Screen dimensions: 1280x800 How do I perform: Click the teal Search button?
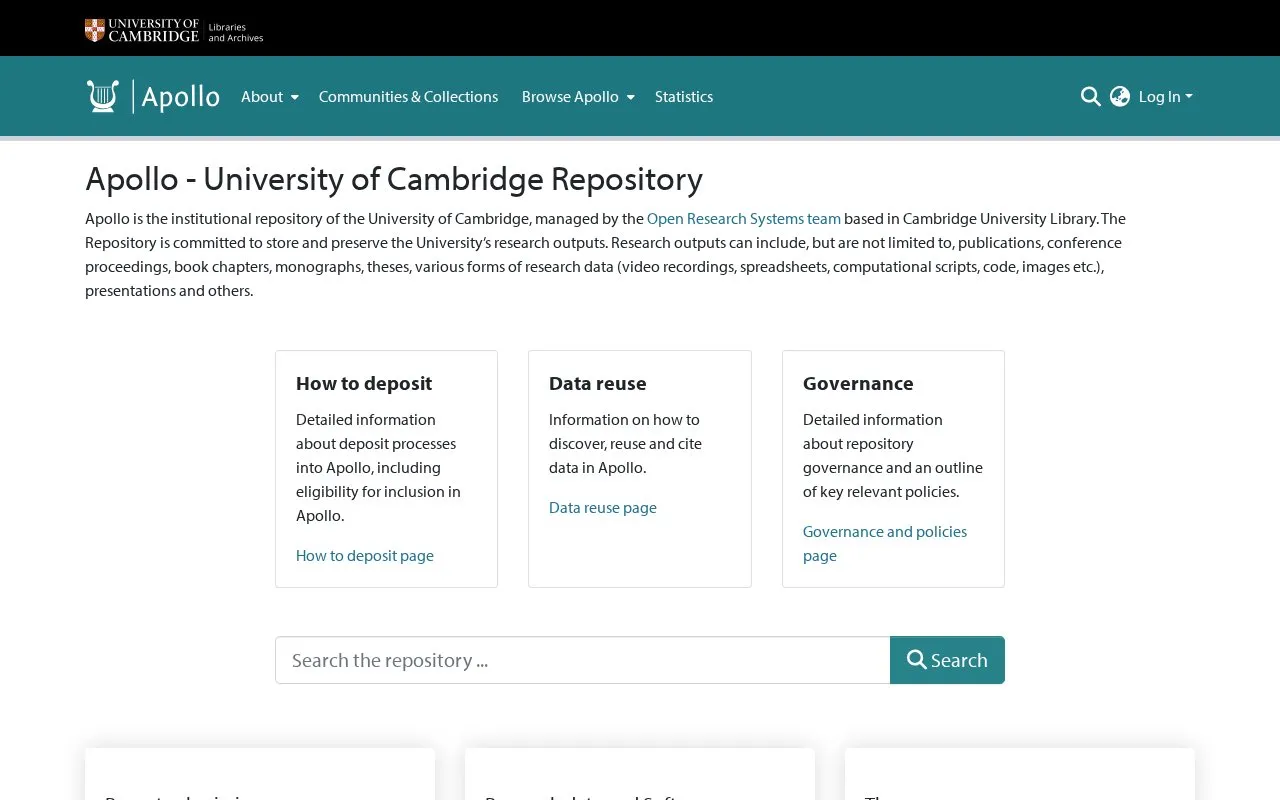947,660
